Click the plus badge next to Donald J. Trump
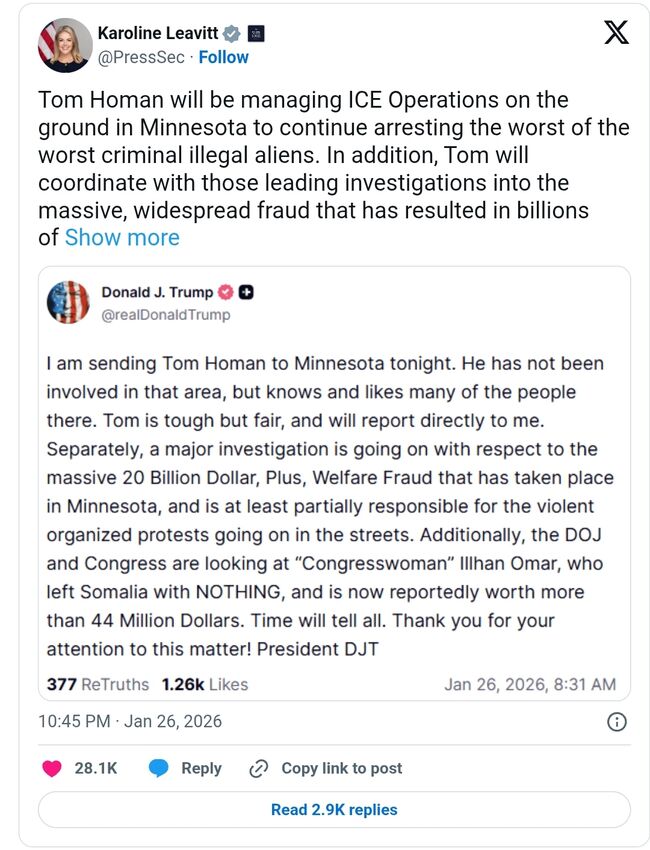Viewport: 650px width, 850px height. pyautogui.click(x=247, y=292)
